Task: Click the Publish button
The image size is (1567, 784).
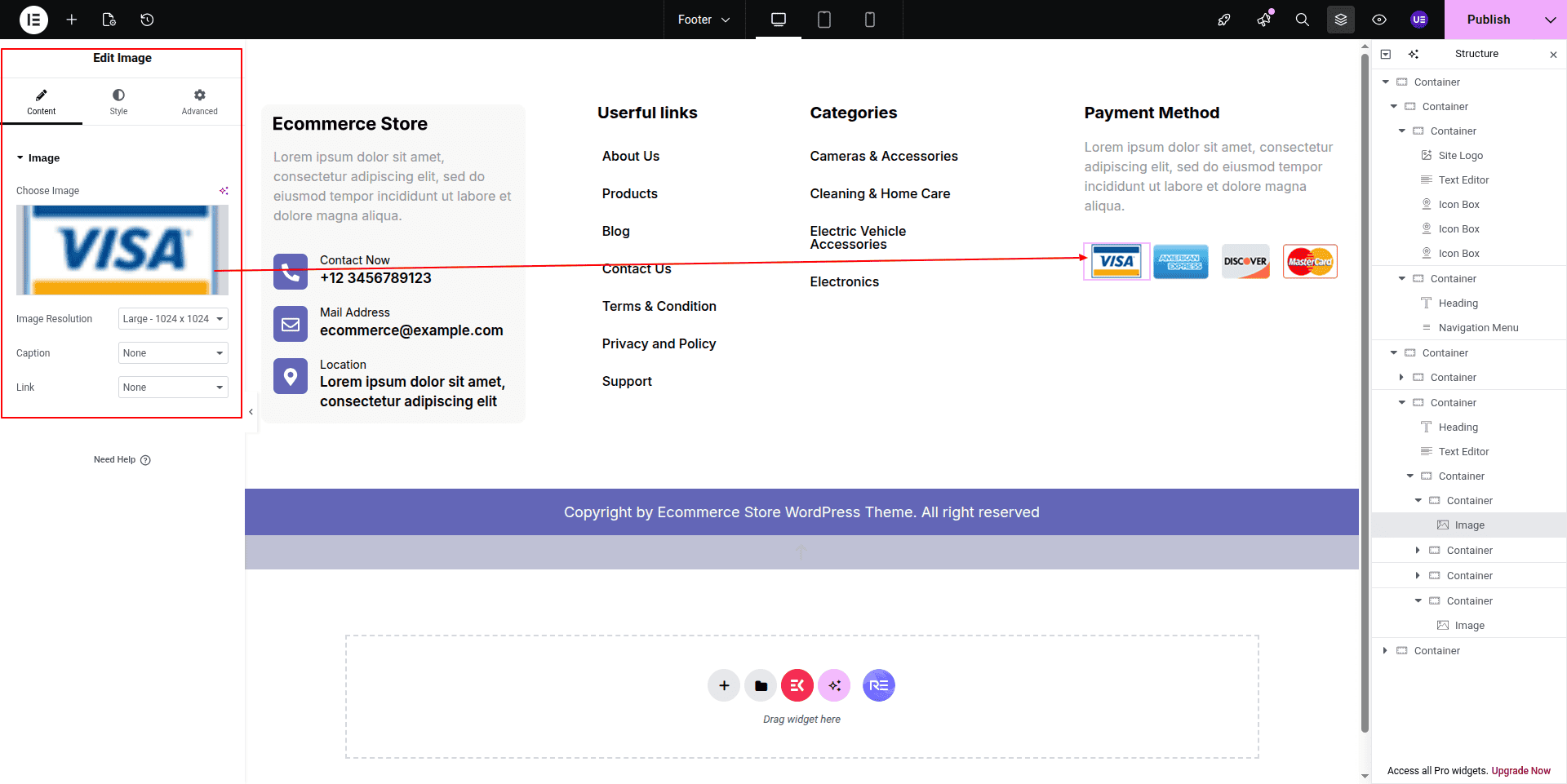Action: pos(1488,20)
